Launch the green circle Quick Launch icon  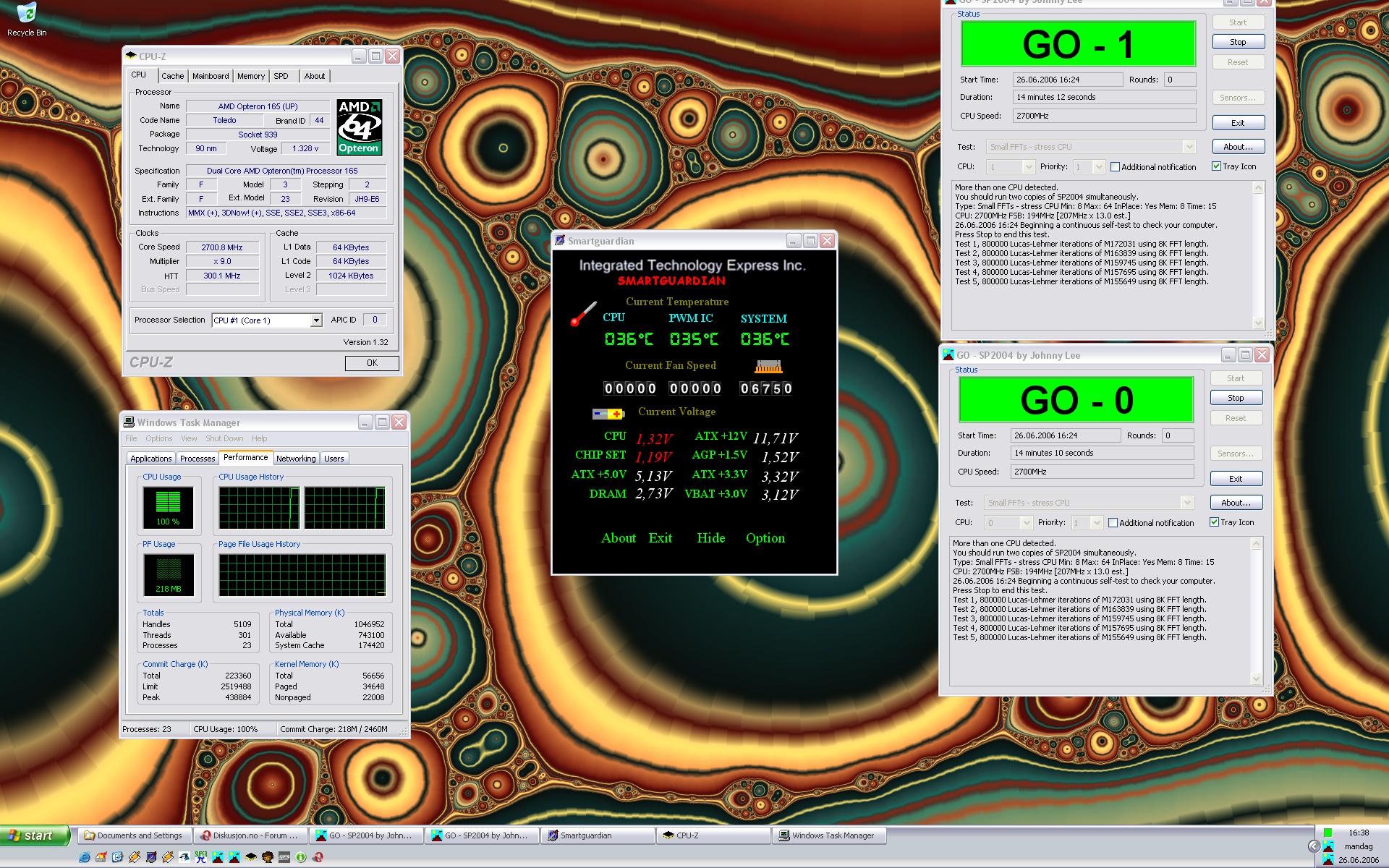(x=300, y=857)
